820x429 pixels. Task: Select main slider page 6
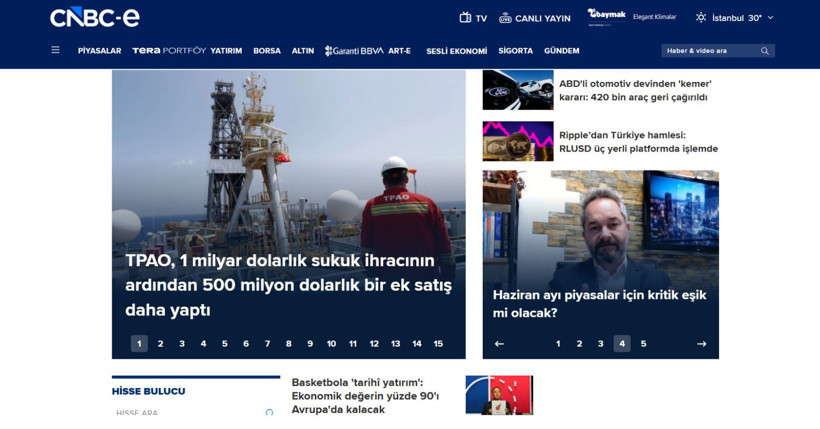(x=246, y=344)
